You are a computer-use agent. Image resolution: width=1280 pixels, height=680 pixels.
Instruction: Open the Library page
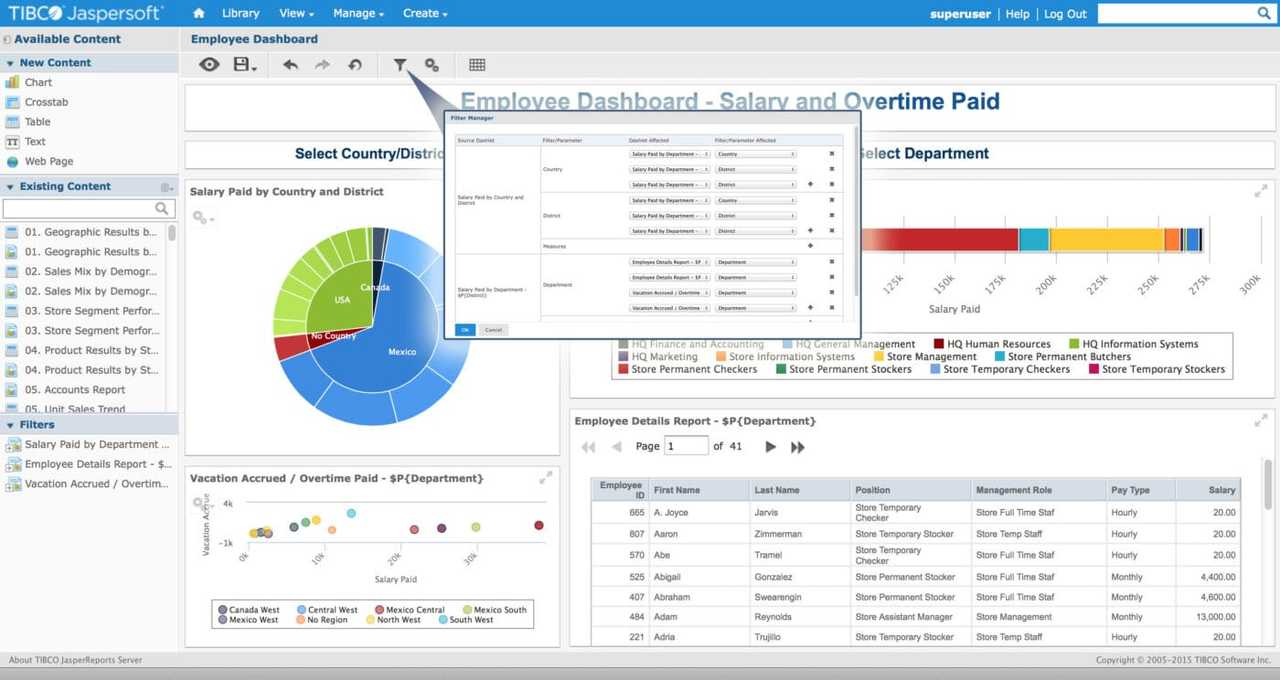240,13
